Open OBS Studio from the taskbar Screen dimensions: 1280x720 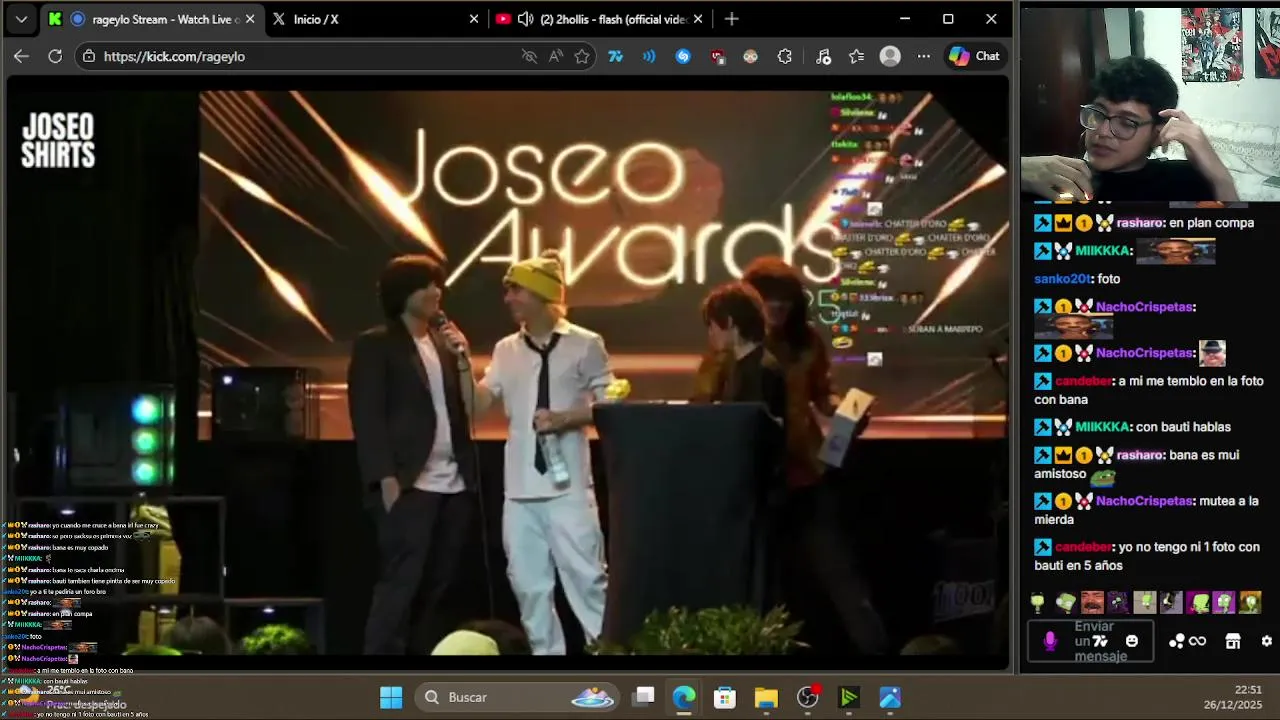[808, 697]
